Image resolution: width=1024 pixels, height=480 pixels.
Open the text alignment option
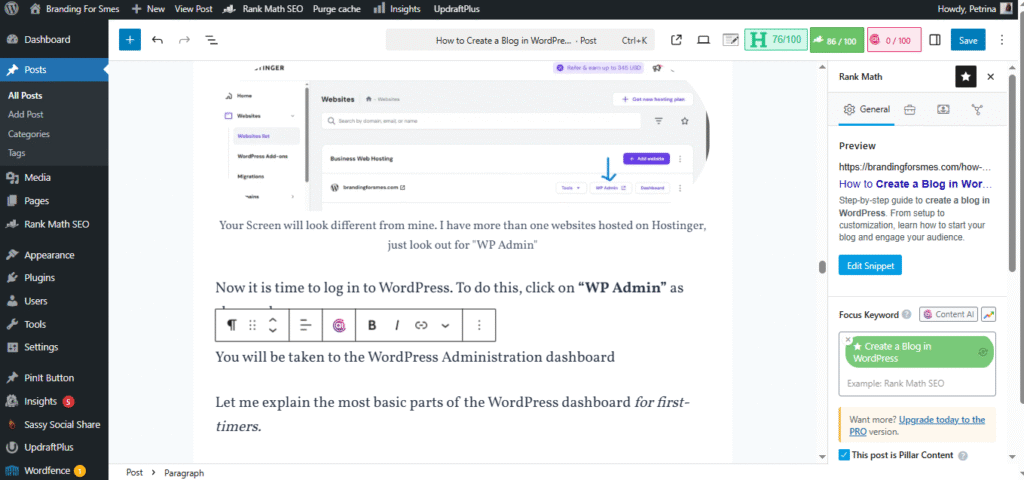pos(306,325)
